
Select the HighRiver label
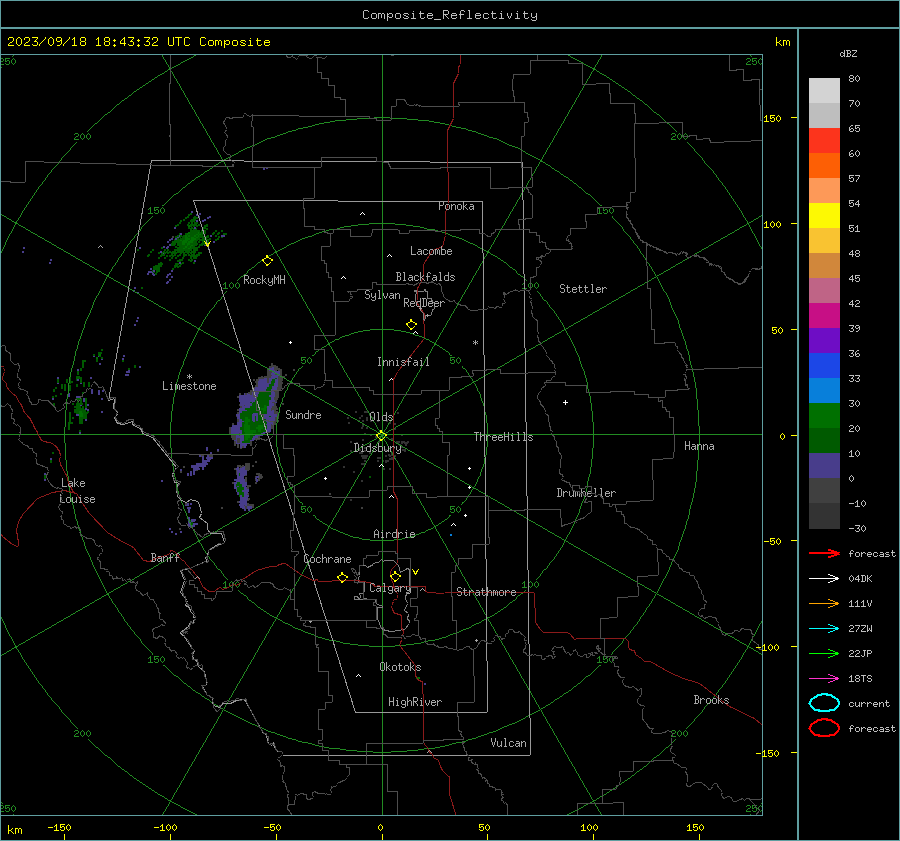pos(415,702)
